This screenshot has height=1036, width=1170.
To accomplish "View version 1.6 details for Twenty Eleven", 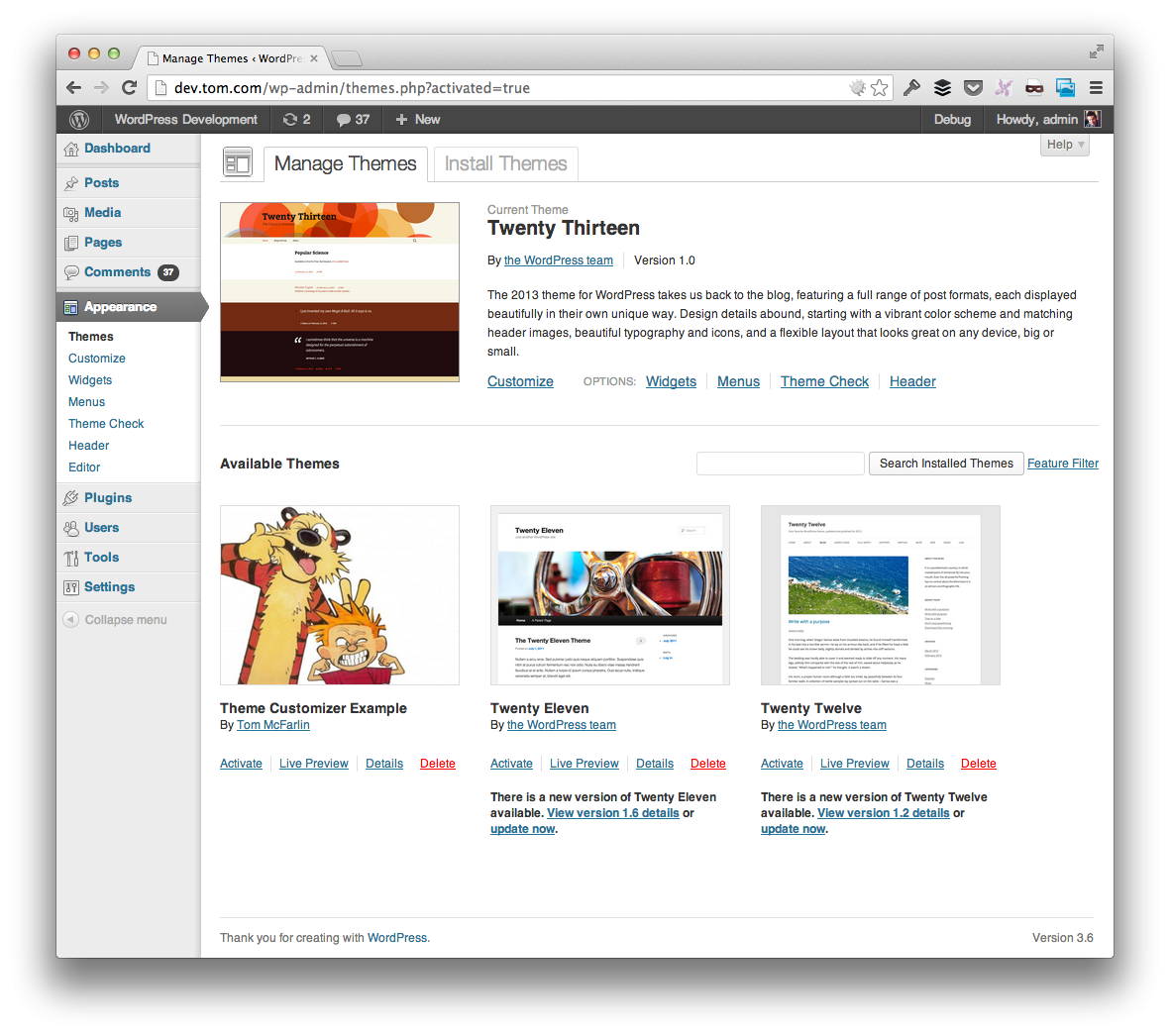I will [x=612, y=813].
